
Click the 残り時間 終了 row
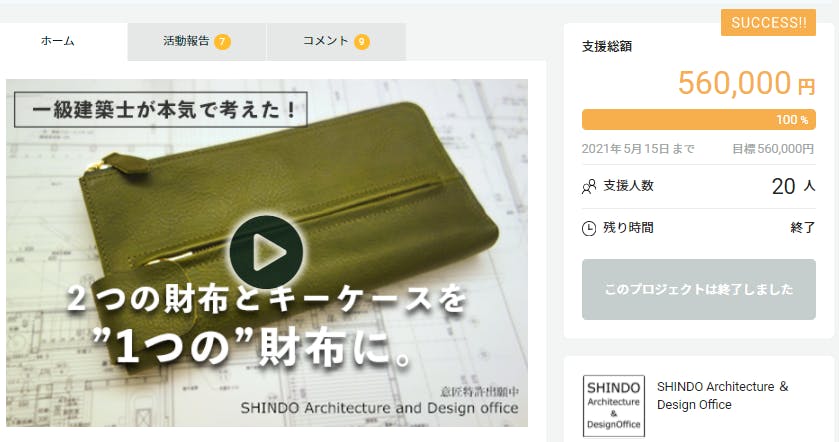(x=699, y=228)
